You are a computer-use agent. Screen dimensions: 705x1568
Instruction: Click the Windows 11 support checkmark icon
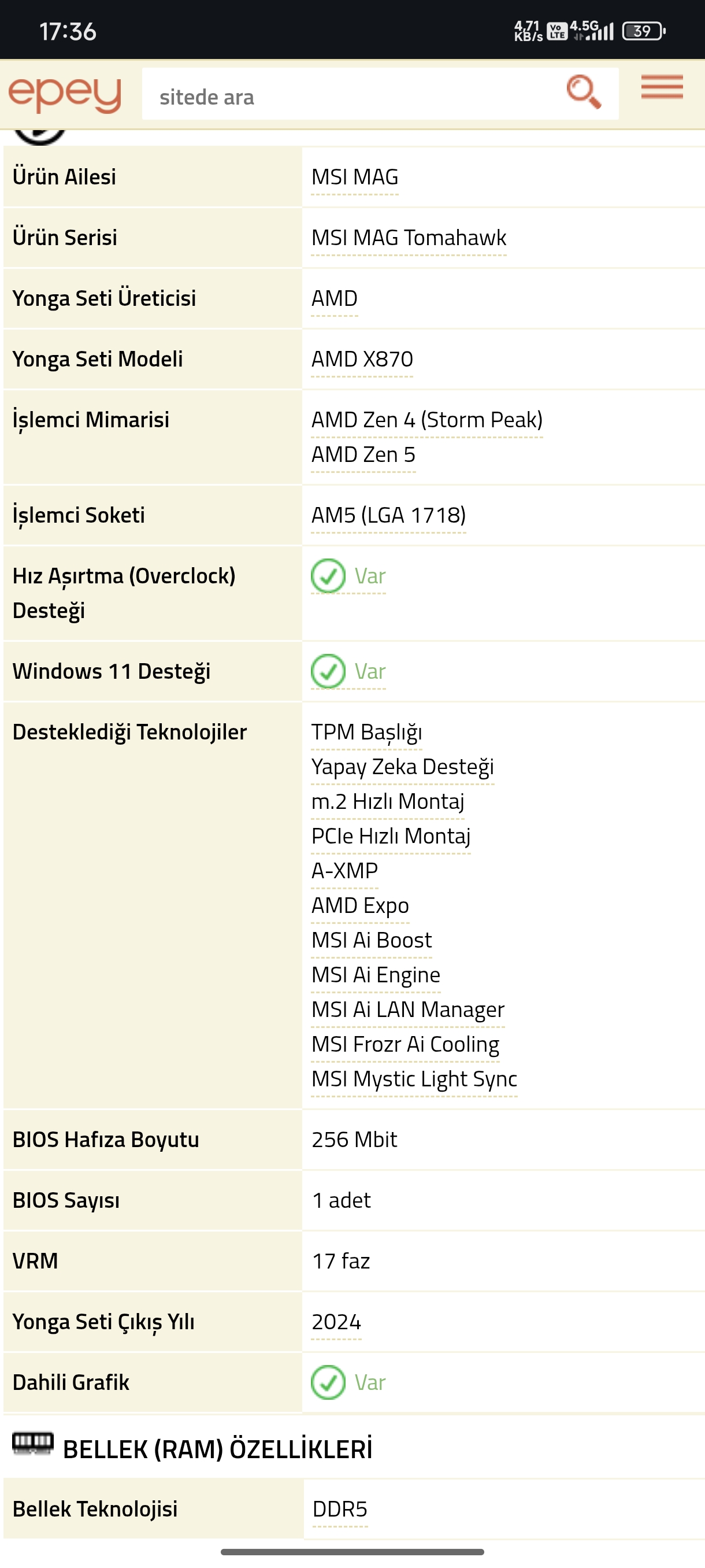coord(328,671)
